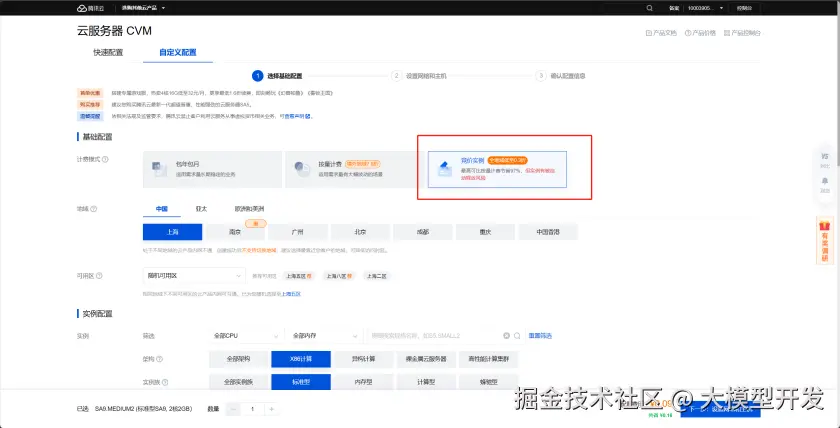Select 竞价实例 billing mode card
The width and height of the screenshot is (840, 428).
(x=497, y=169)
